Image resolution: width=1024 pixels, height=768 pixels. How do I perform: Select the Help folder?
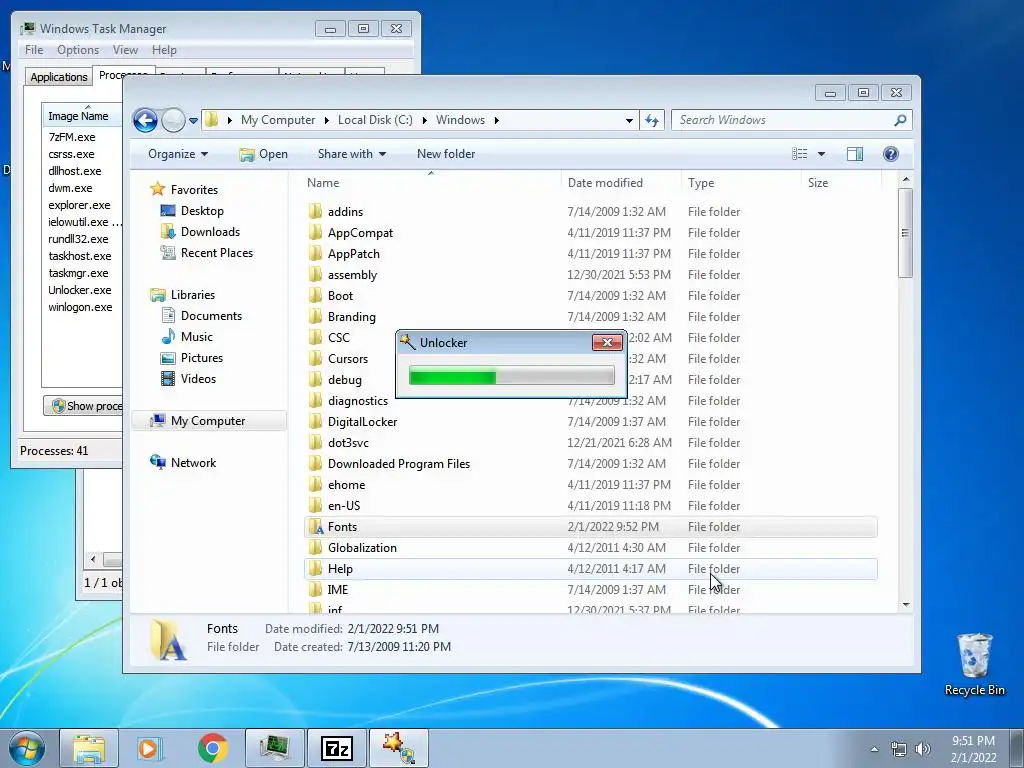[x=590, y=569]
